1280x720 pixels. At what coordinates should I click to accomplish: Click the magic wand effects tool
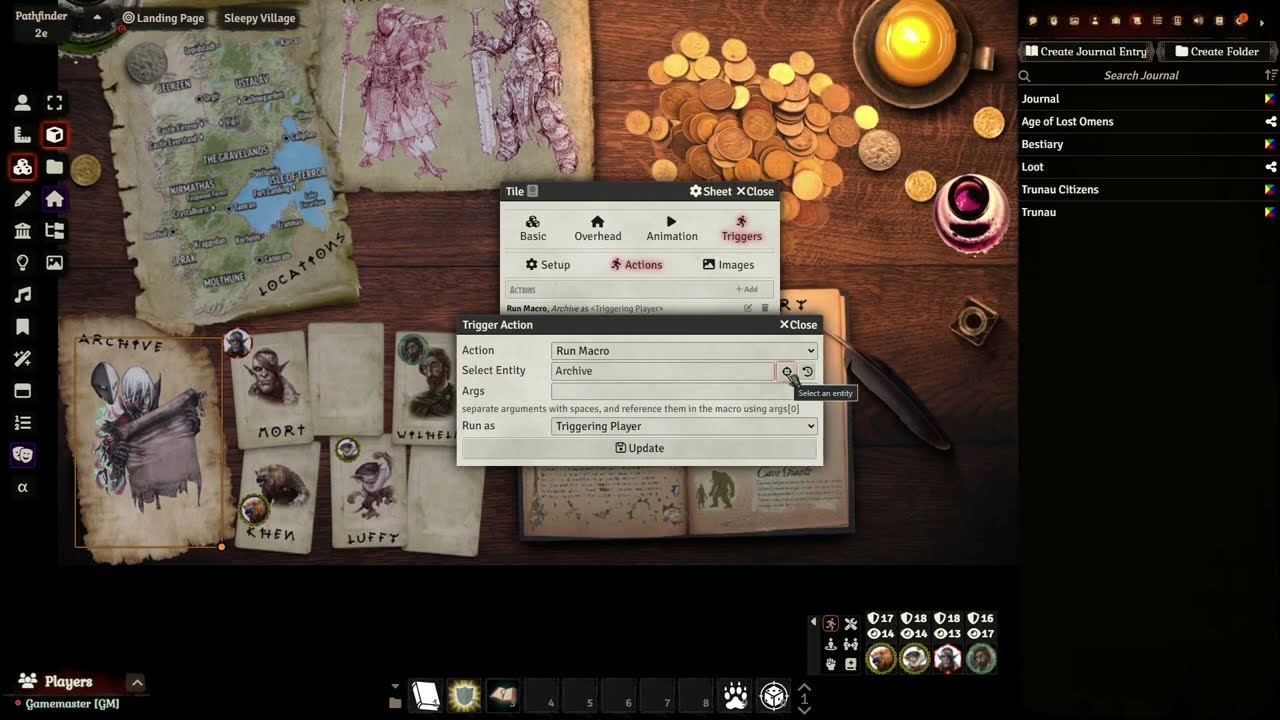tap(22, 359)
